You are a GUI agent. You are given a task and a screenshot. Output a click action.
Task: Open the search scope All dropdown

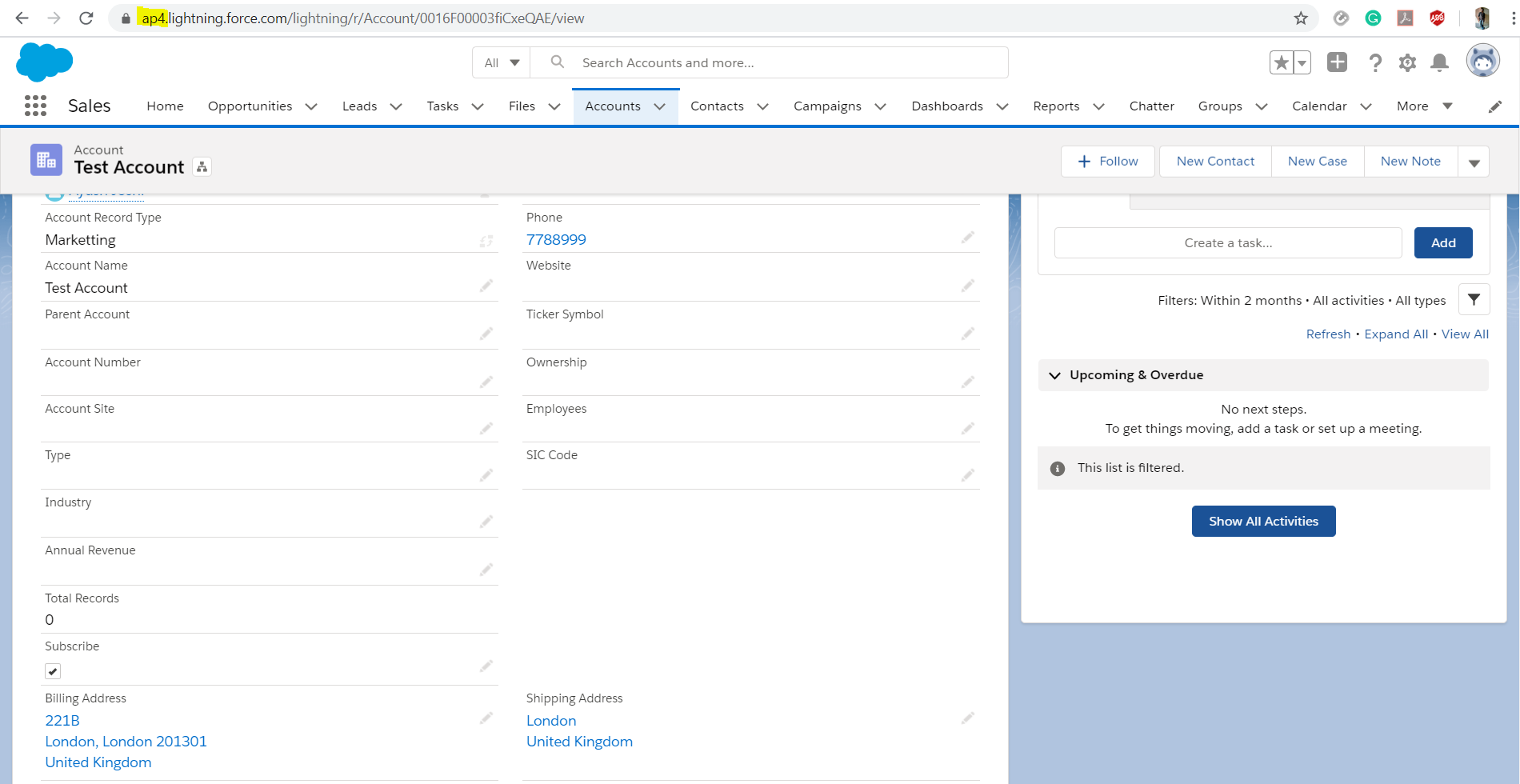(502, 62)
